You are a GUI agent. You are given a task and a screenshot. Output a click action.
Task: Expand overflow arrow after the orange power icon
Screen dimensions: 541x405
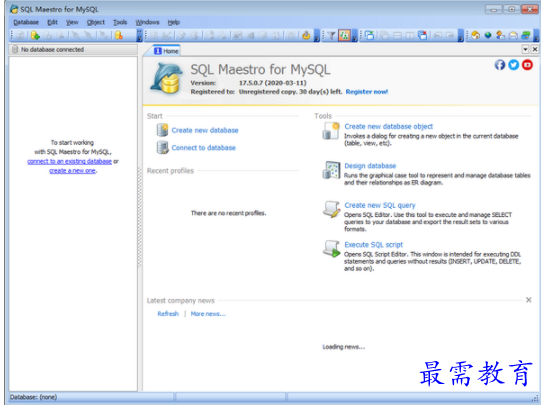317,35
